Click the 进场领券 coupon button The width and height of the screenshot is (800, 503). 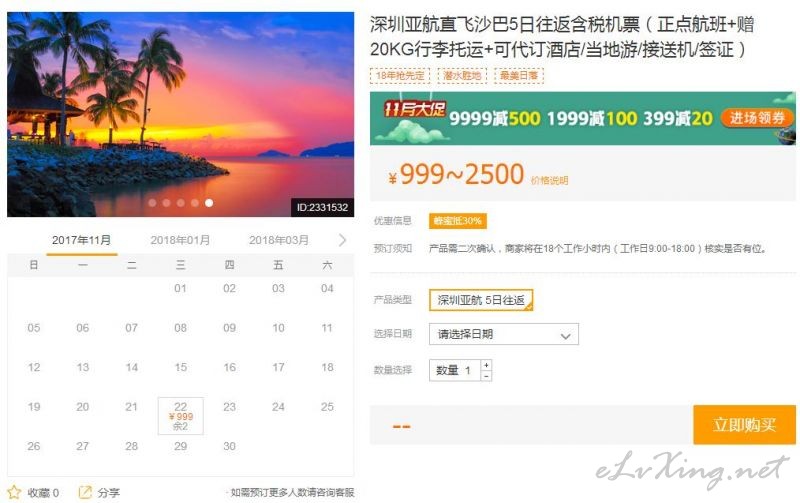(757, 118)
